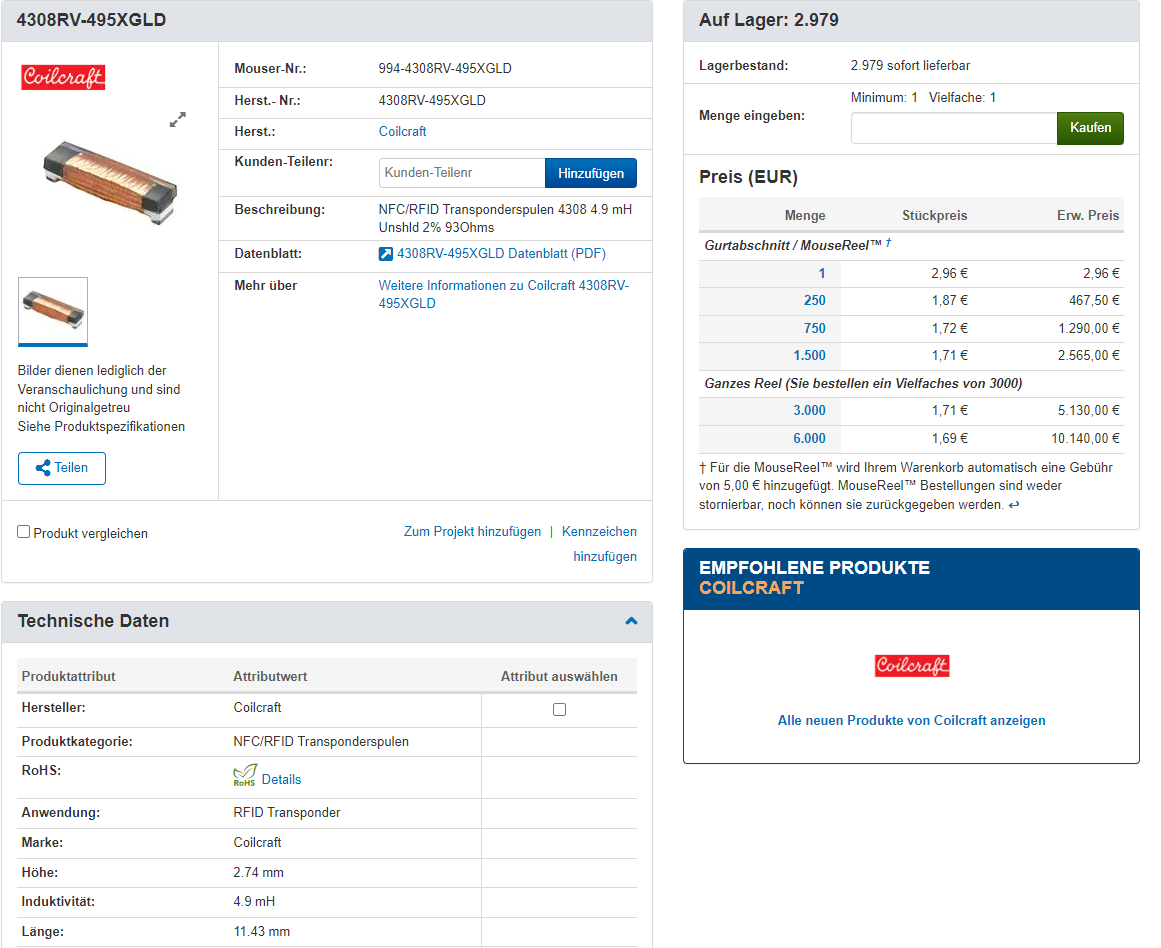The height and width of the screenshot is (948, 1161).
Task: Open RoHS Details link
Action: (281, 779)
